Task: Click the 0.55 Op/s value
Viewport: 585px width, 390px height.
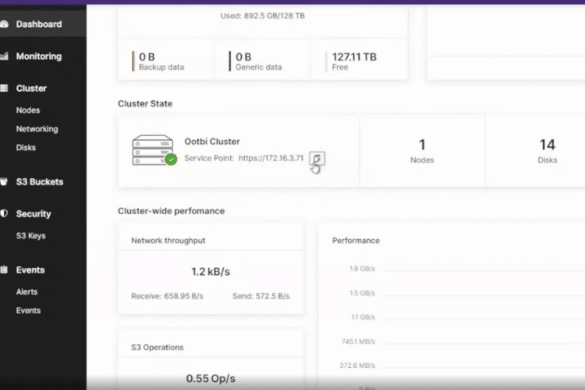Action: pyautogui.click(x=210, y=378)
